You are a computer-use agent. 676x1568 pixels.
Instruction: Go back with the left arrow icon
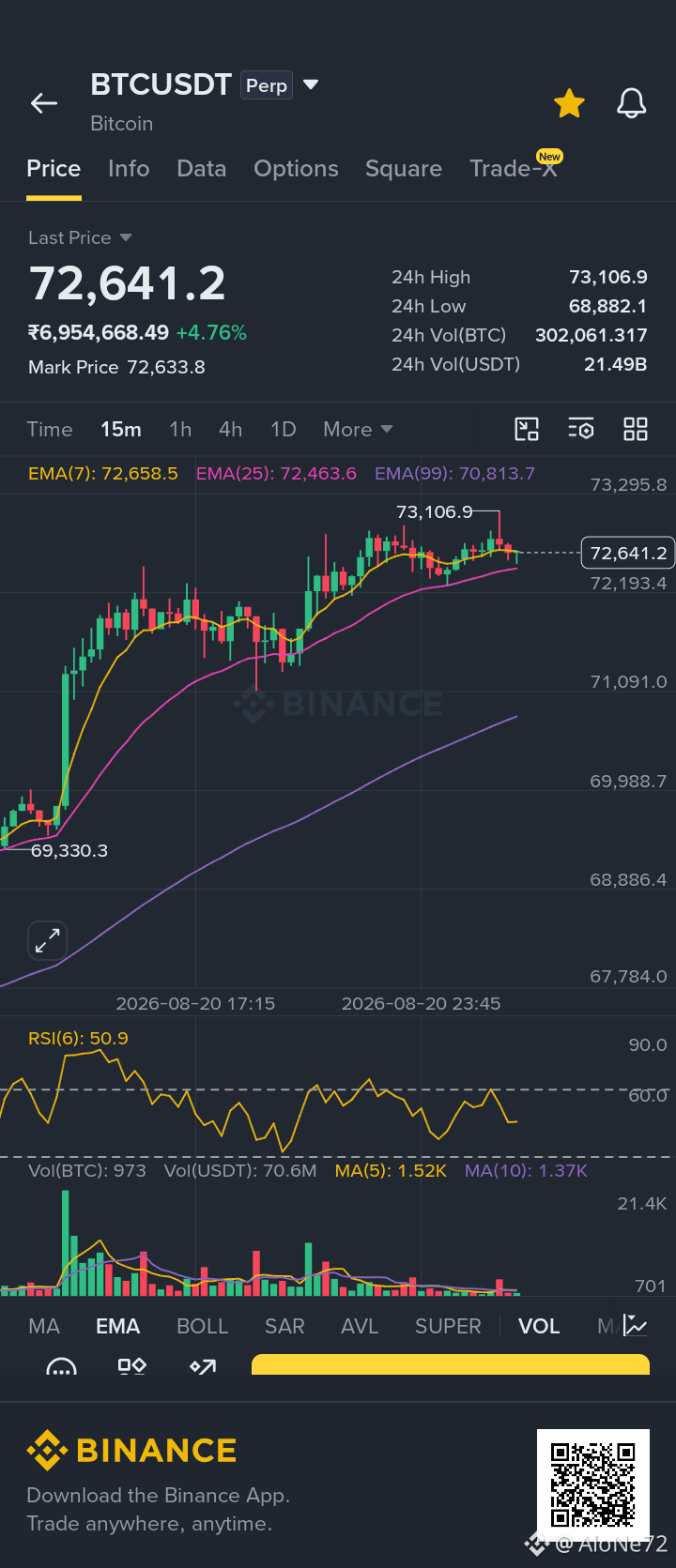[x=44, y=103]
